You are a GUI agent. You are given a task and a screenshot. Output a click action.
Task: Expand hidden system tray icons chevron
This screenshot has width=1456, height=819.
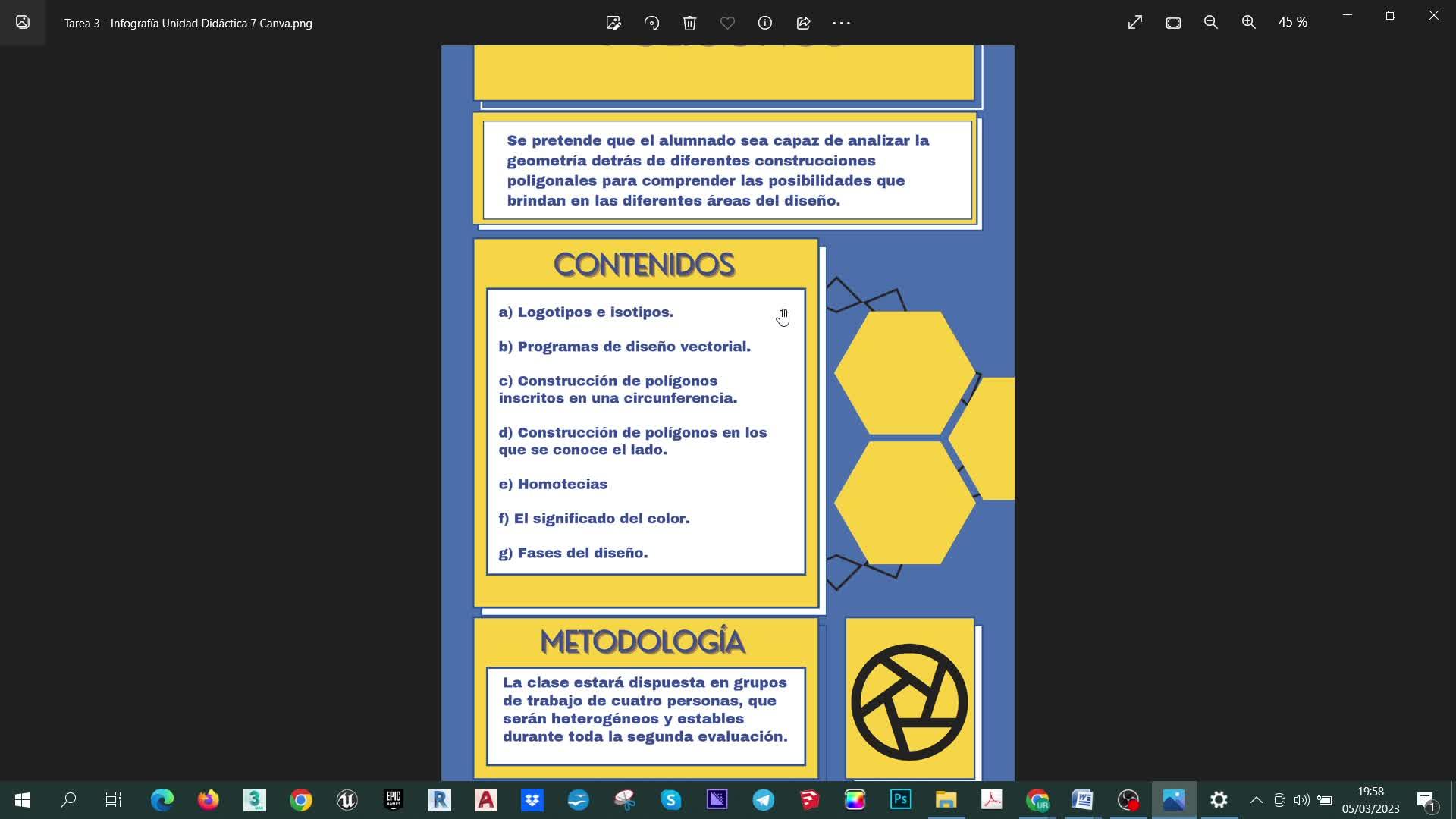1256,800
